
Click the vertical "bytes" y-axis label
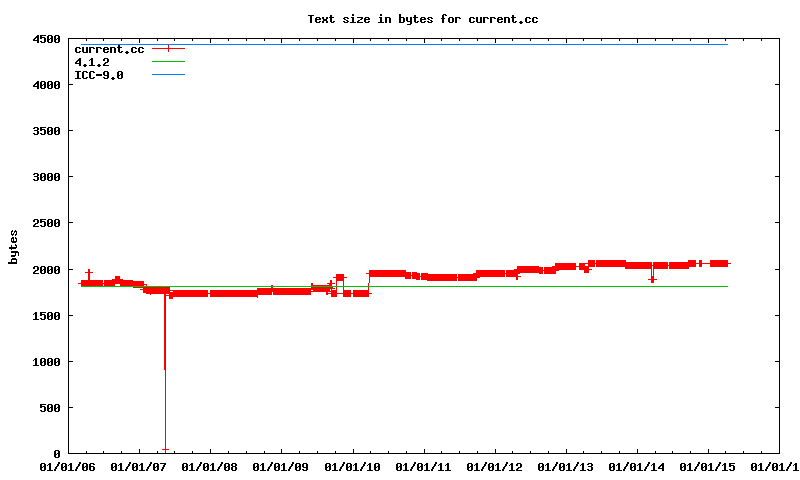coord(14,246)
